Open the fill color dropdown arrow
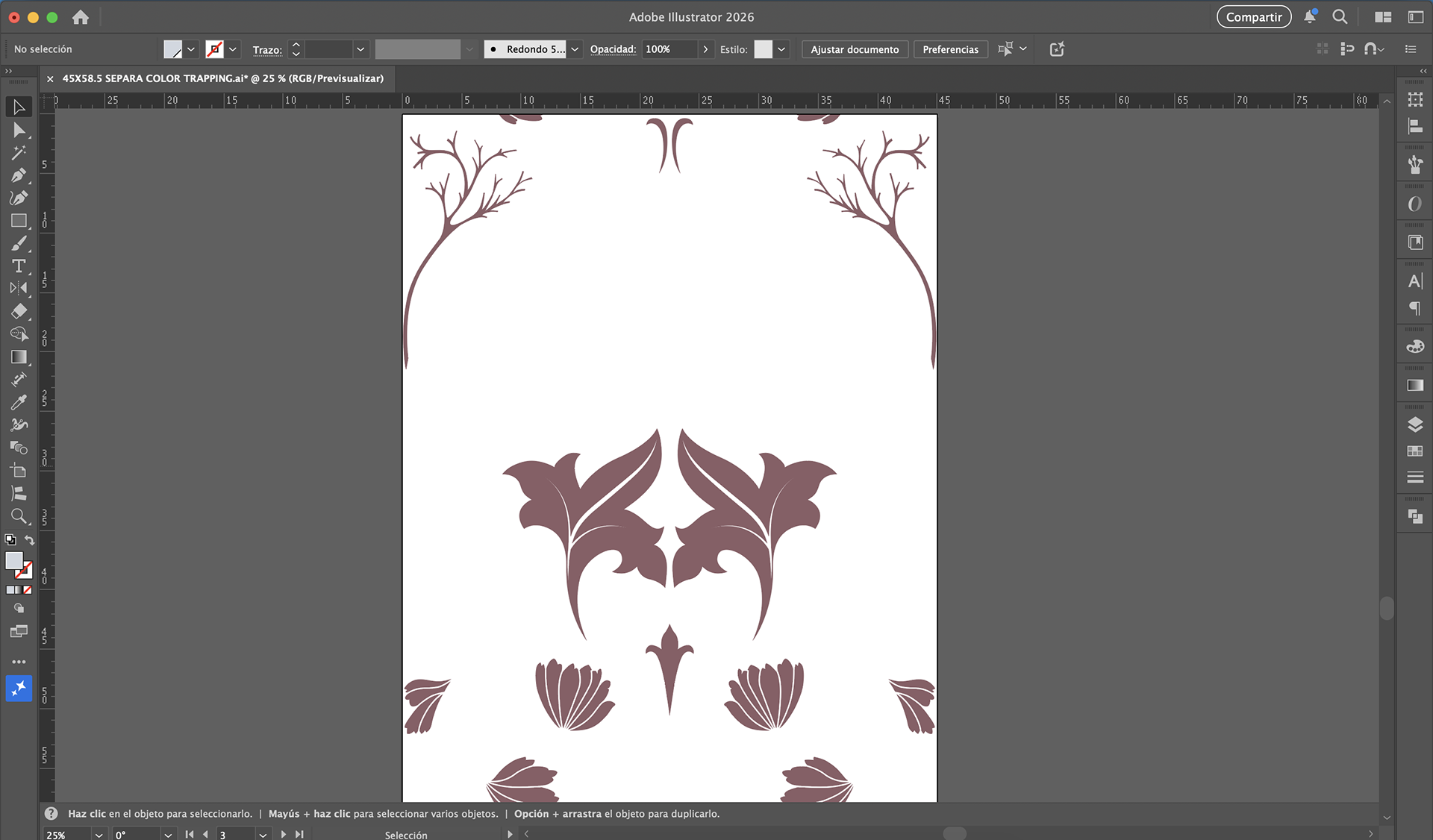Screen dimensions: 1433x840 (191, 49)
